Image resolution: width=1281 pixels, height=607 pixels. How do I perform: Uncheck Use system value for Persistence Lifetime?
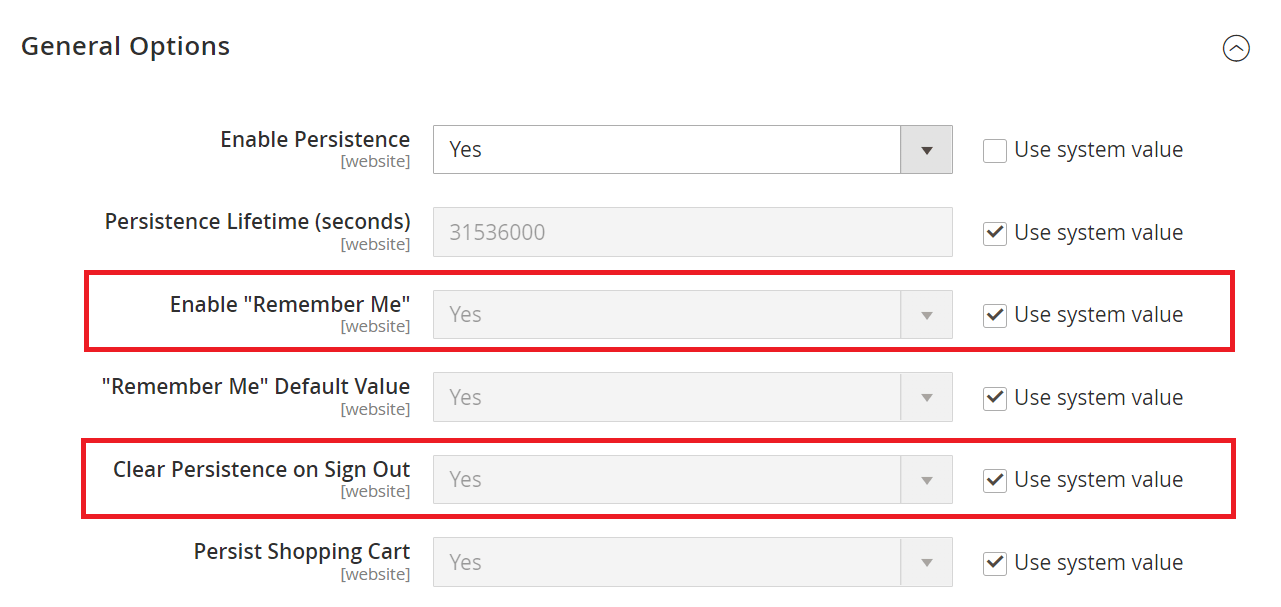pyautogui.click(x=995, y=233)
